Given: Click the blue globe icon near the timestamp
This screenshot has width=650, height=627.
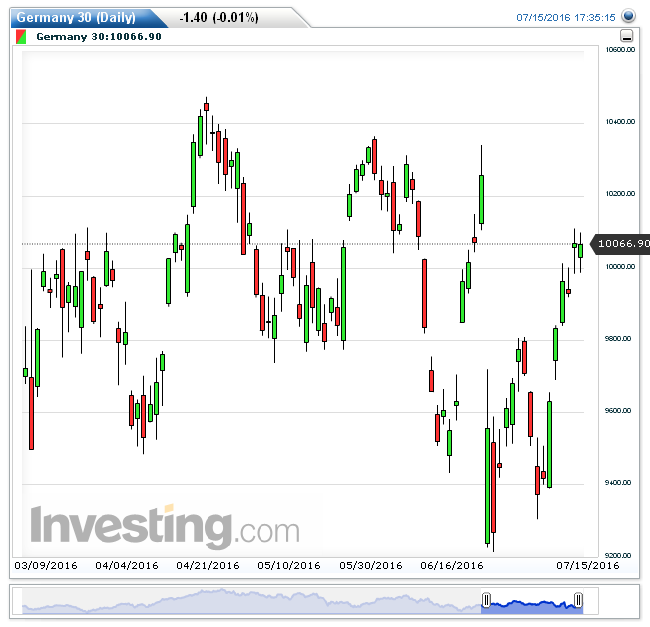Looking at the screenshot, I should tap(628, 16).
